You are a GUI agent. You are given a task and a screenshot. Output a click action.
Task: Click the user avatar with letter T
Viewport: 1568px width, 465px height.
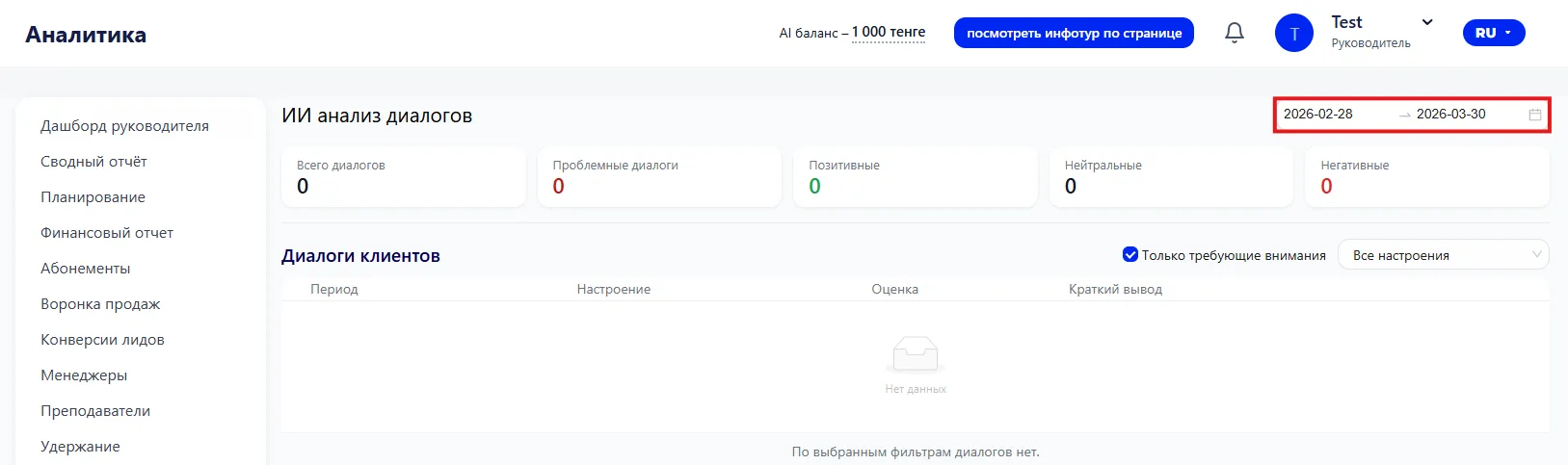1293,34
